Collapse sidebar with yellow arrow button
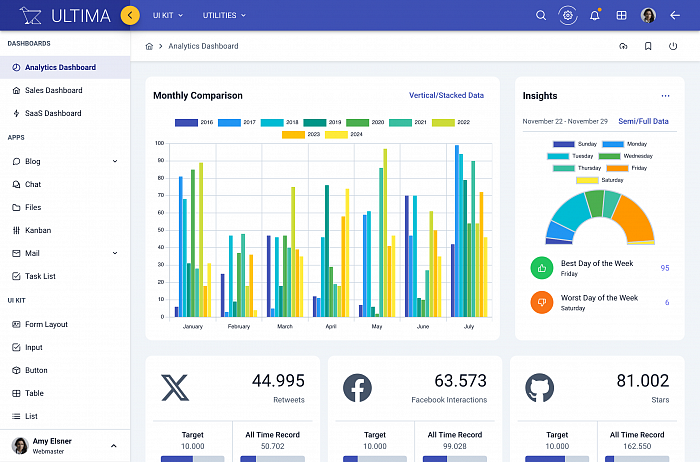700x462 pixels. click(130, 16)
